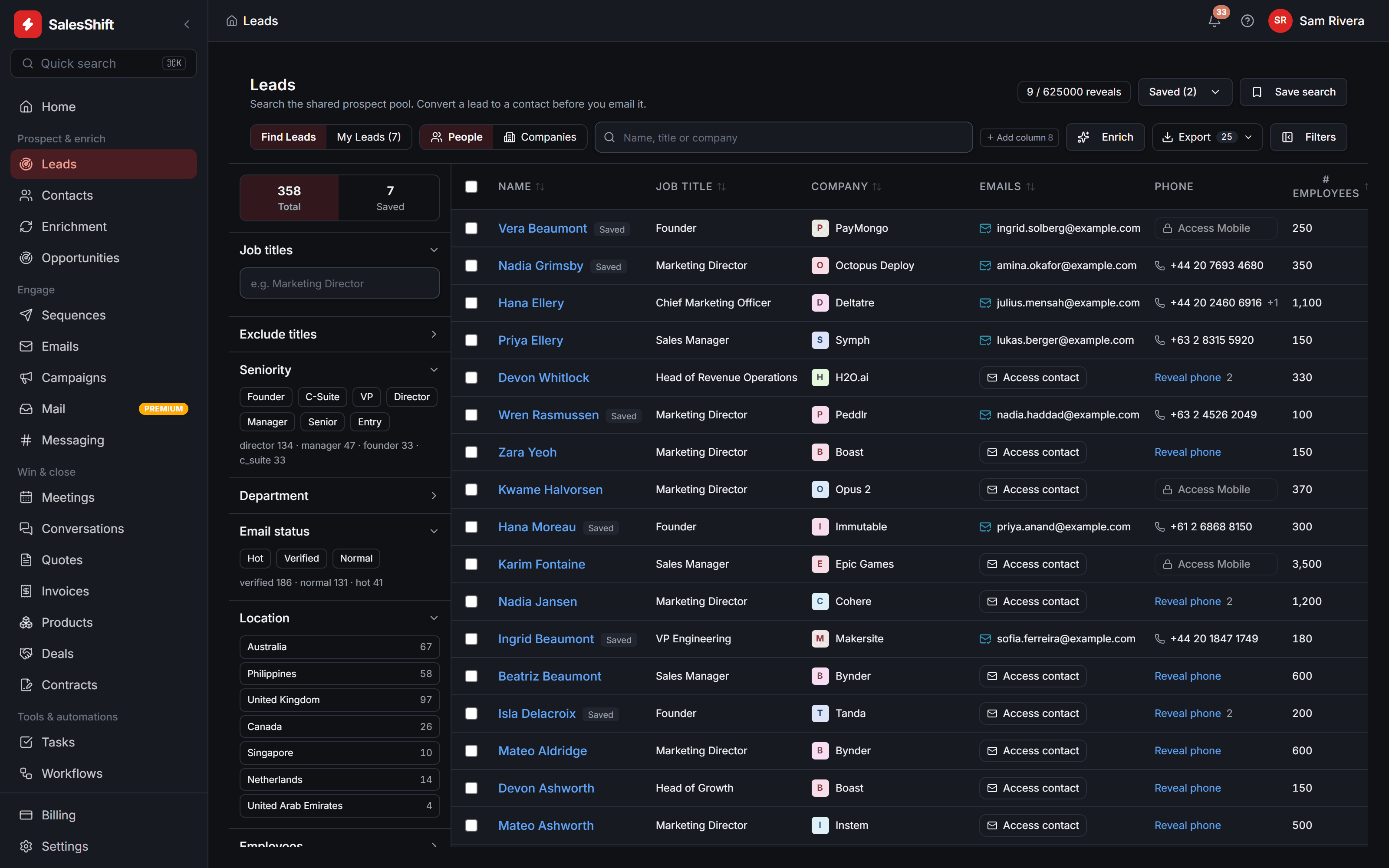Collapse the Job titles filter section
This screenshot has height=868, width=1389.
coord(434,250)
